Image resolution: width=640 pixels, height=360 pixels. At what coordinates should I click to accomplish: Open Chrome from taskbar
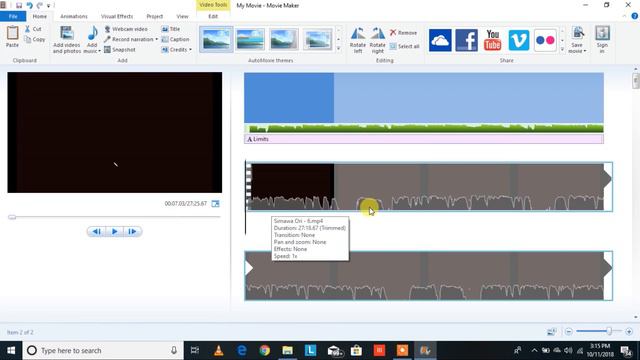click(264, 350)
